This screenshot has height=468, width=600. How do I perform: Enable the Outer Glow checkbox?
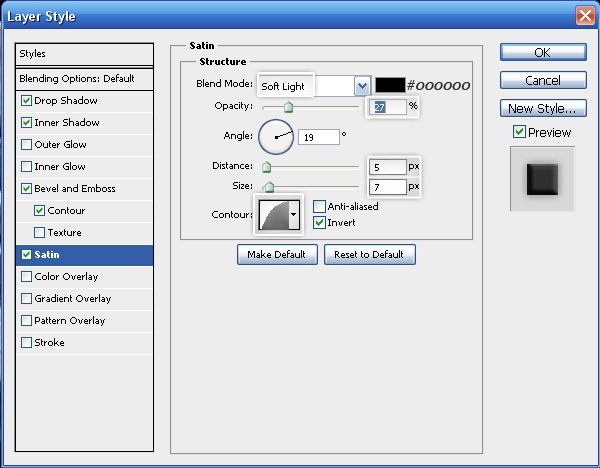[26, 145]
